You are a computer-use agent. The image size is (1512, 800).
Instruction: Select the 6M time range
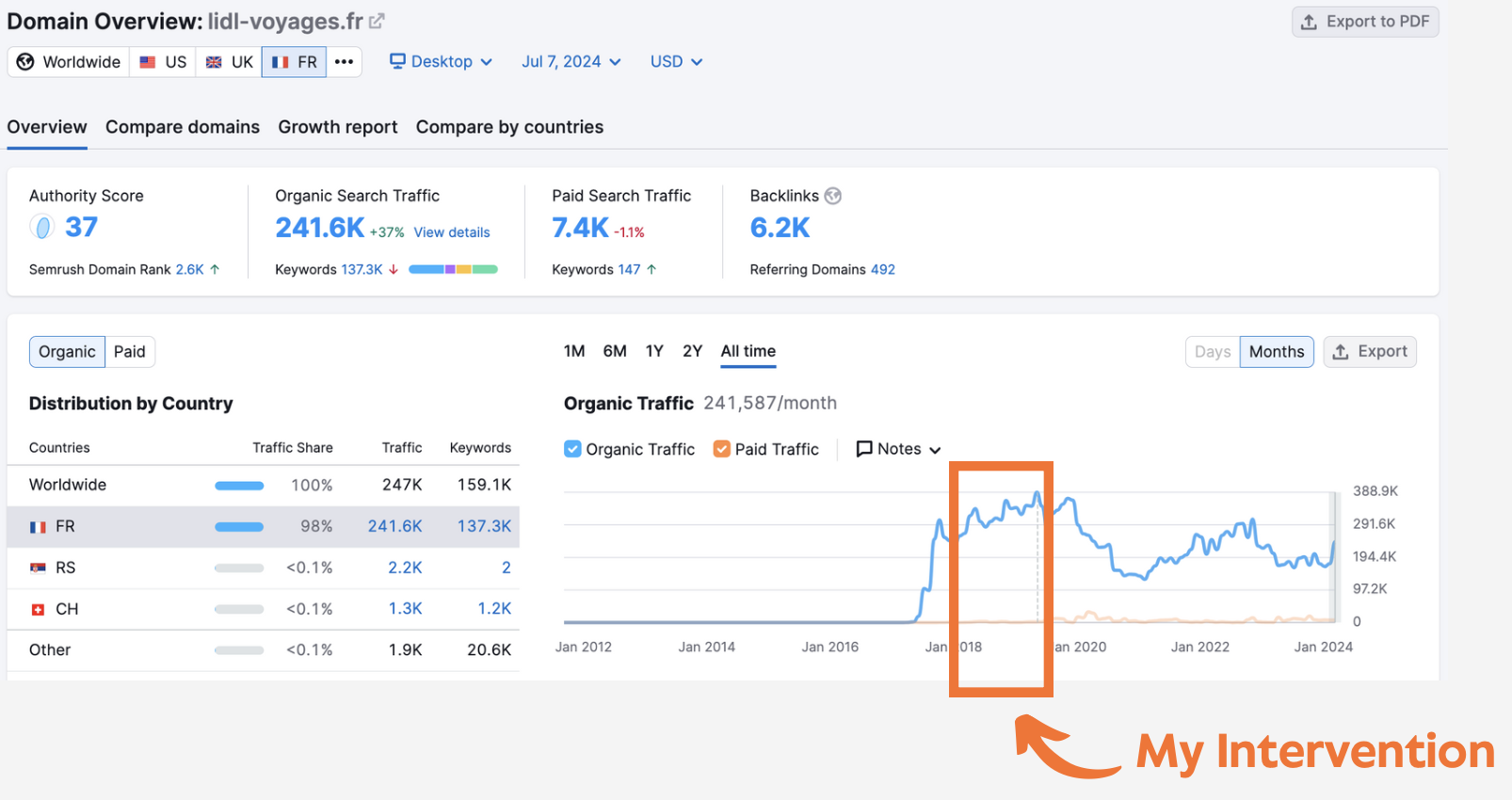(615, 351)
